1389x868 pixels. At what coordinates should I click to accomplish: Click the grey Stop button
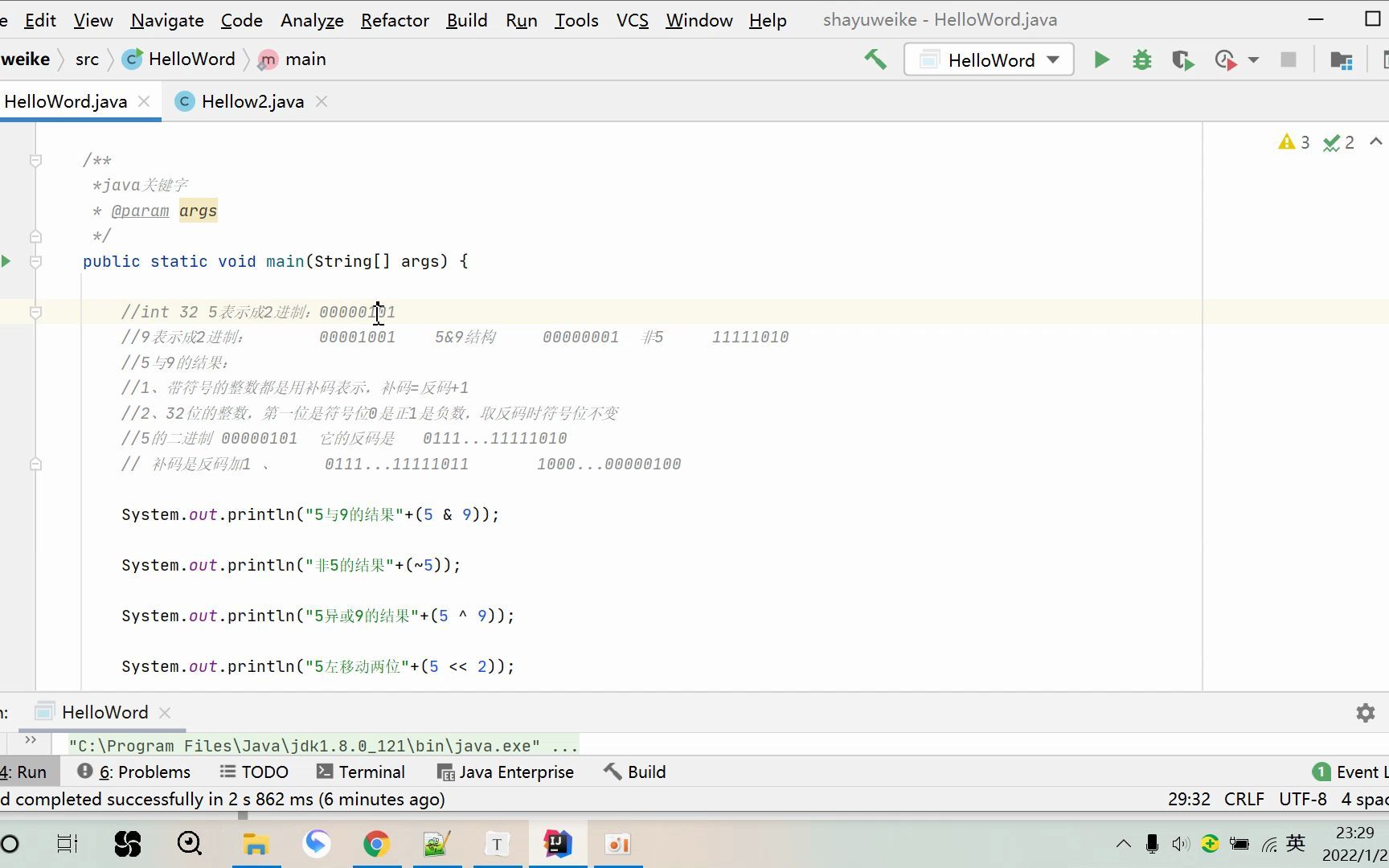pyautogui.click(x=1289, y=60)
